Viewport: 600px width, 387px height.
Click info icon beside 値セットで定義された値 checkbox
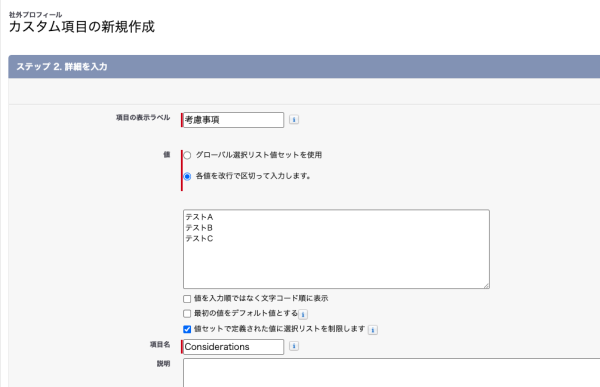click(373, 330)
